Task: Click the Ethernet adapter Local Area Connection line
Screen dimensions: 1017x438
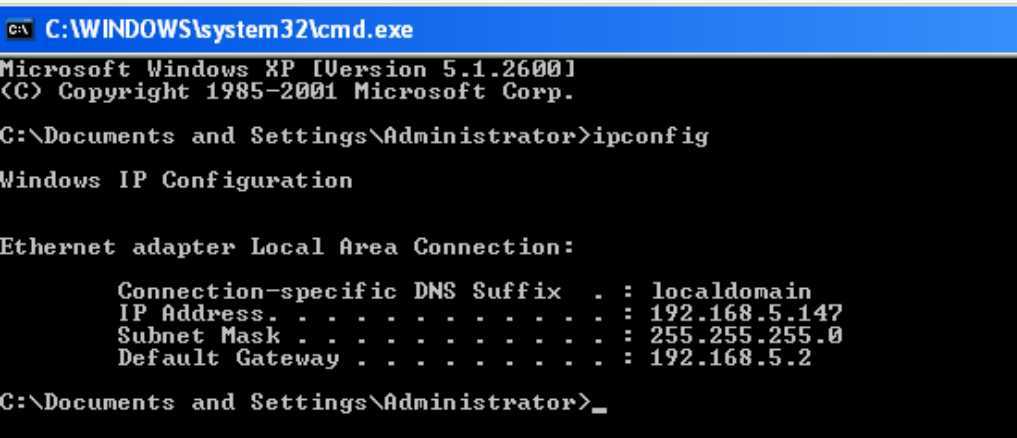Action: [287, 247]
